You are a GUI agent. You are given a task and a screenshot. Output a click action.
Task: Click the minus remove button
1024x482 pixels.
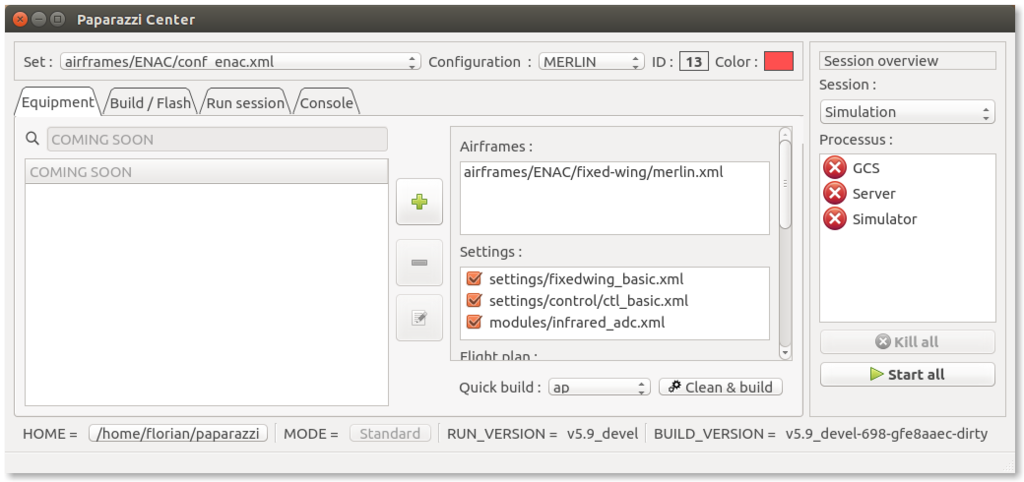tap(420, 262)
